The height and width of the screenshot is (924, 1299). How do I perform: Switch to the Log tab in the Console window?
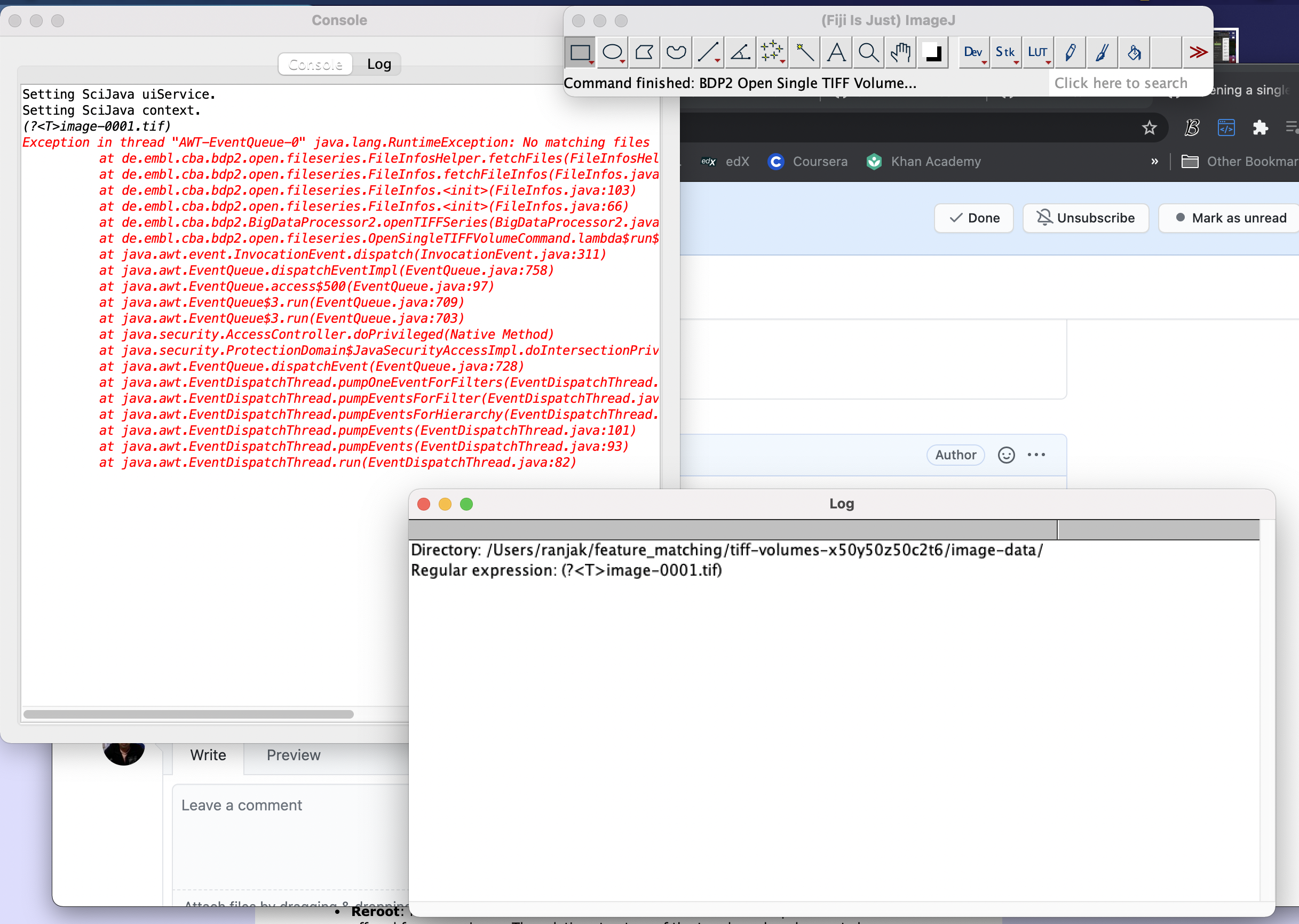click(x=378, y=63)
